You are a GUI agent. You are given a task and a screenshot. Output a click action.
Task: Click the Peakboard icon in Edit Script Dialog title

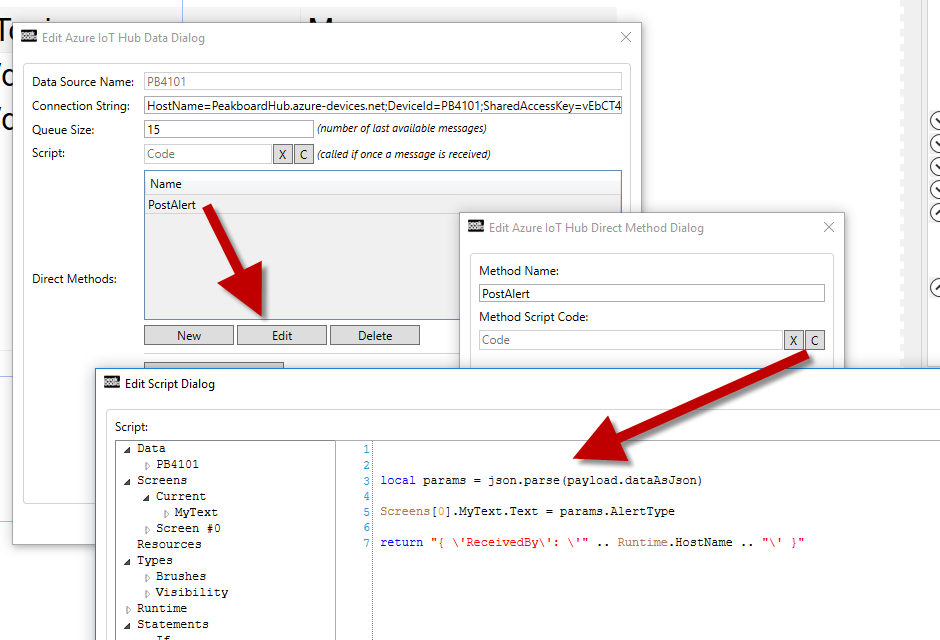[112, 382]
